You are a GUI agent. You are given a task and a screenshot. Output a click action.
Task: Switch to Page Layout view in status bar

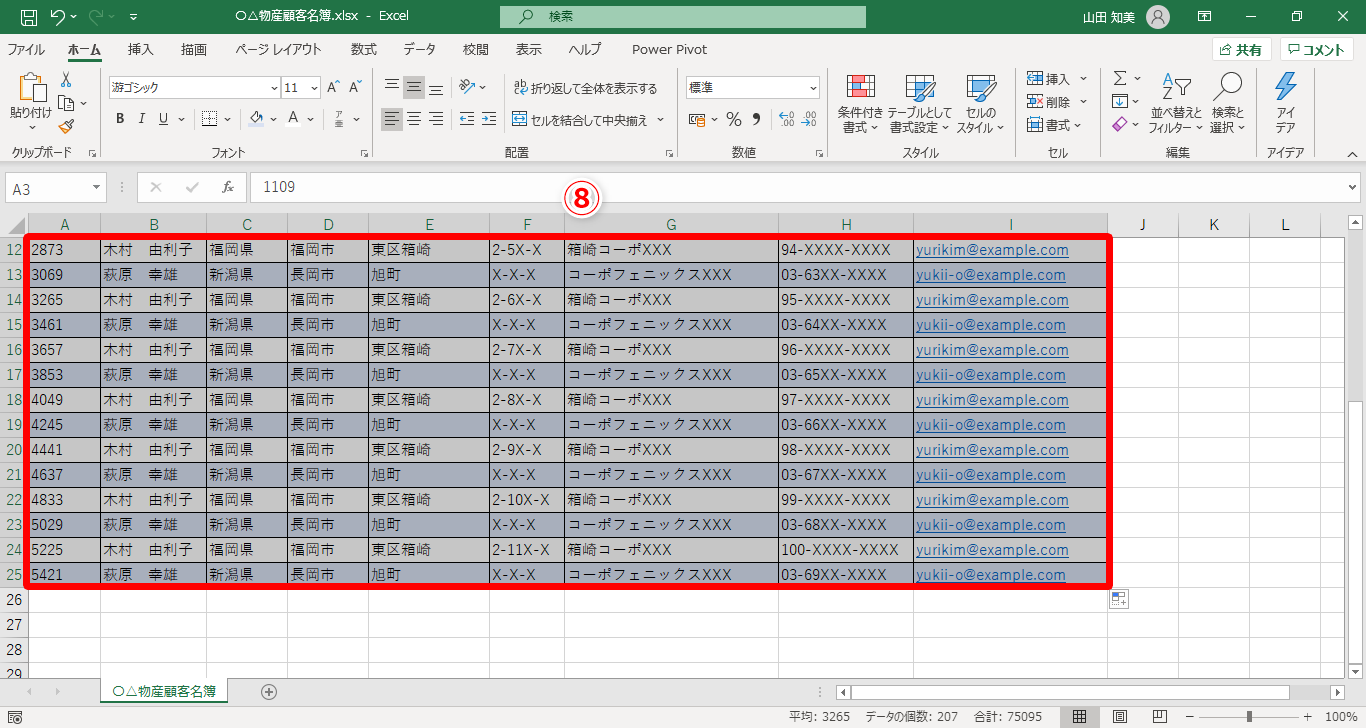tap(1120, 716)
